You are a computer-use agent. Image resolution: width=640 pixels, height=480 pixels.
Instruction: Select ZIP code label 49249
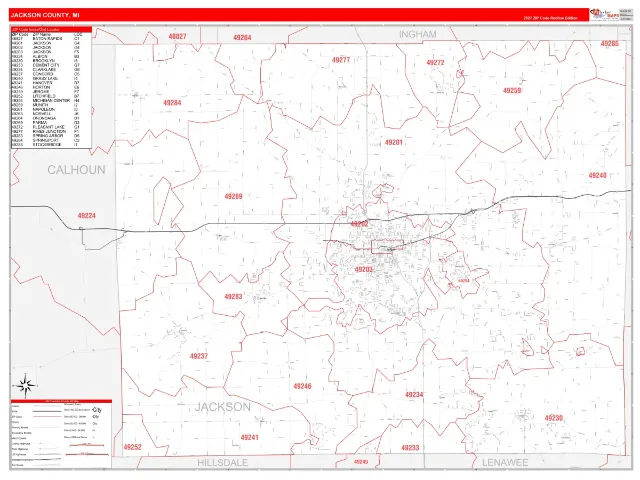click(361, 462)
